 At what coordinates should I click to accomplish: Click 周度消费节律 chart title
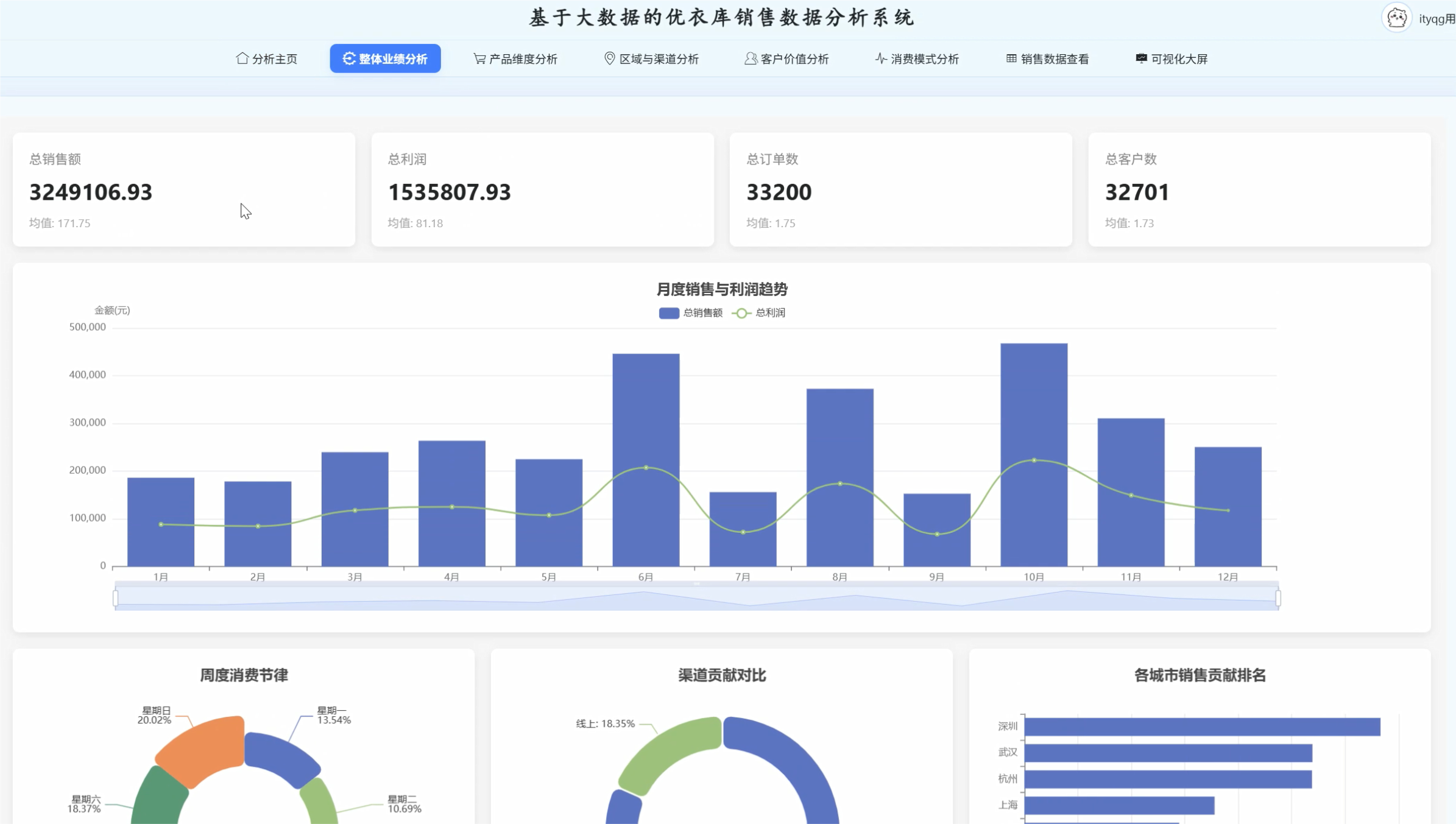click(244, 675)
